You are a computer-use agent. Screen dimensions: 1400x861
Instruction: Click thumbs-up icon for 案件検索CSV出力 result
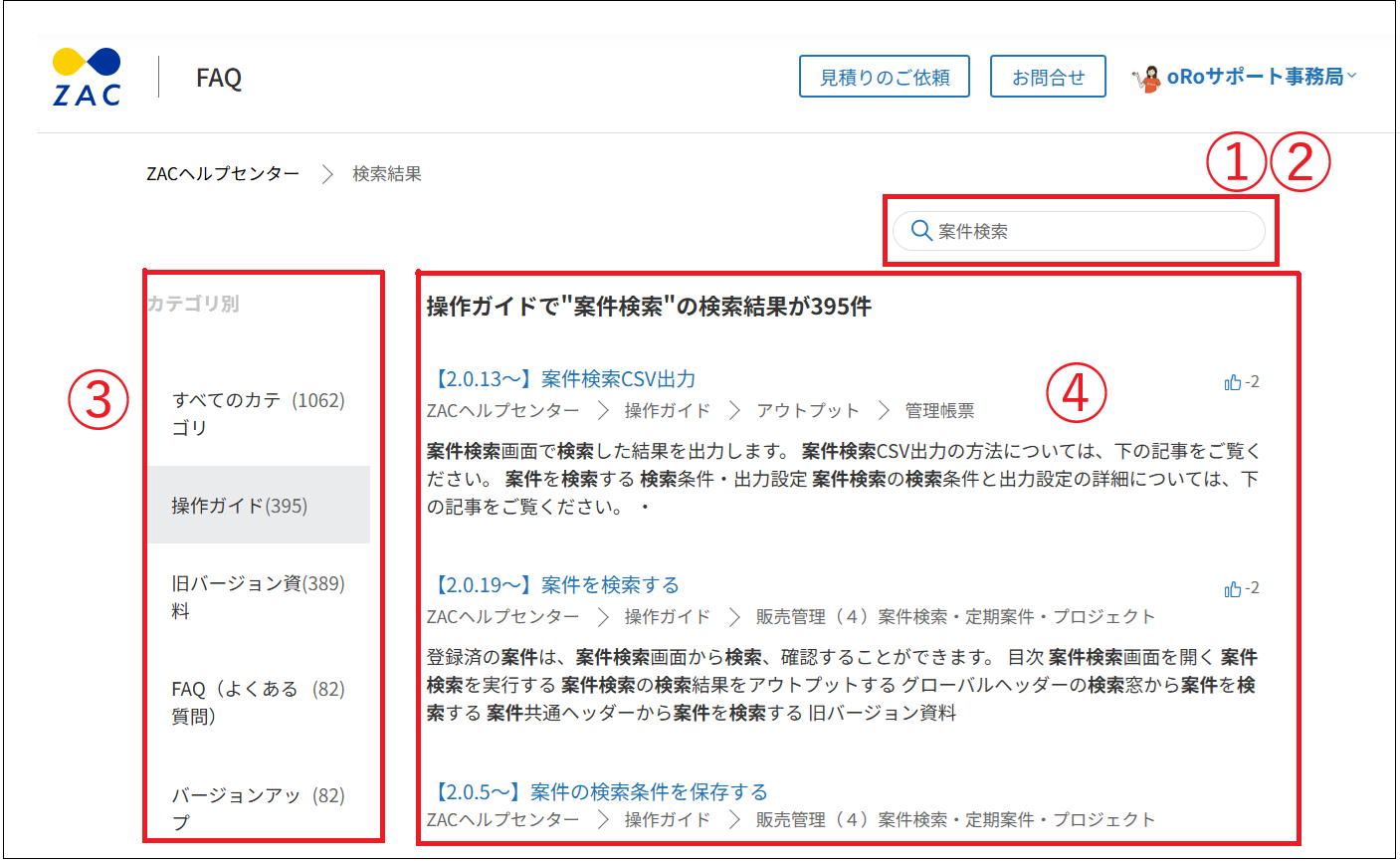[1233, 382]
